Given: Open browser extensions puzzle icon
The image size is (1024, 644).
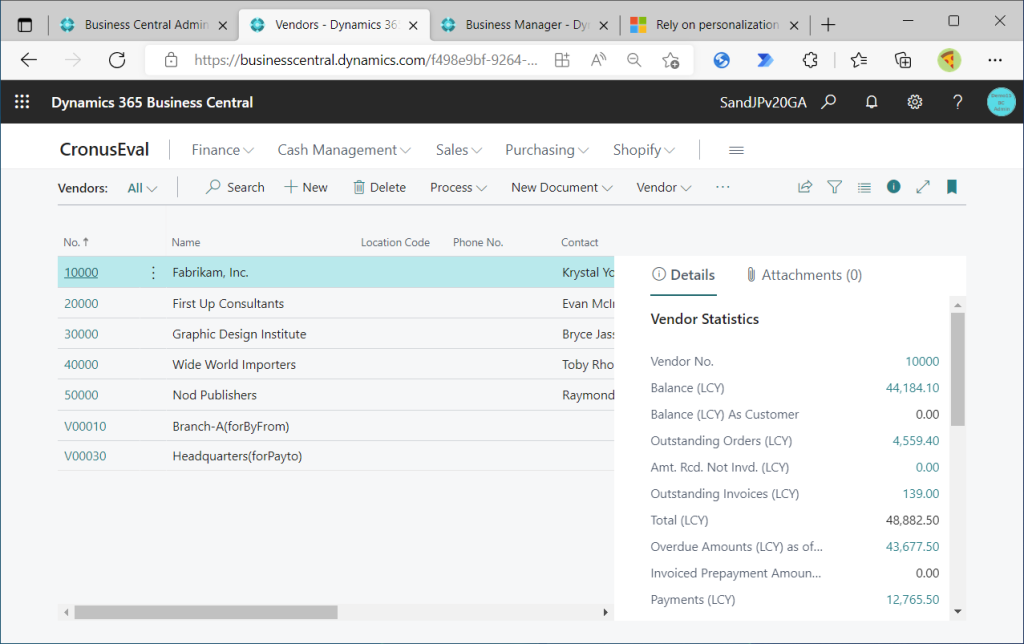Looking at the screenshot, I should pos(810,60).
